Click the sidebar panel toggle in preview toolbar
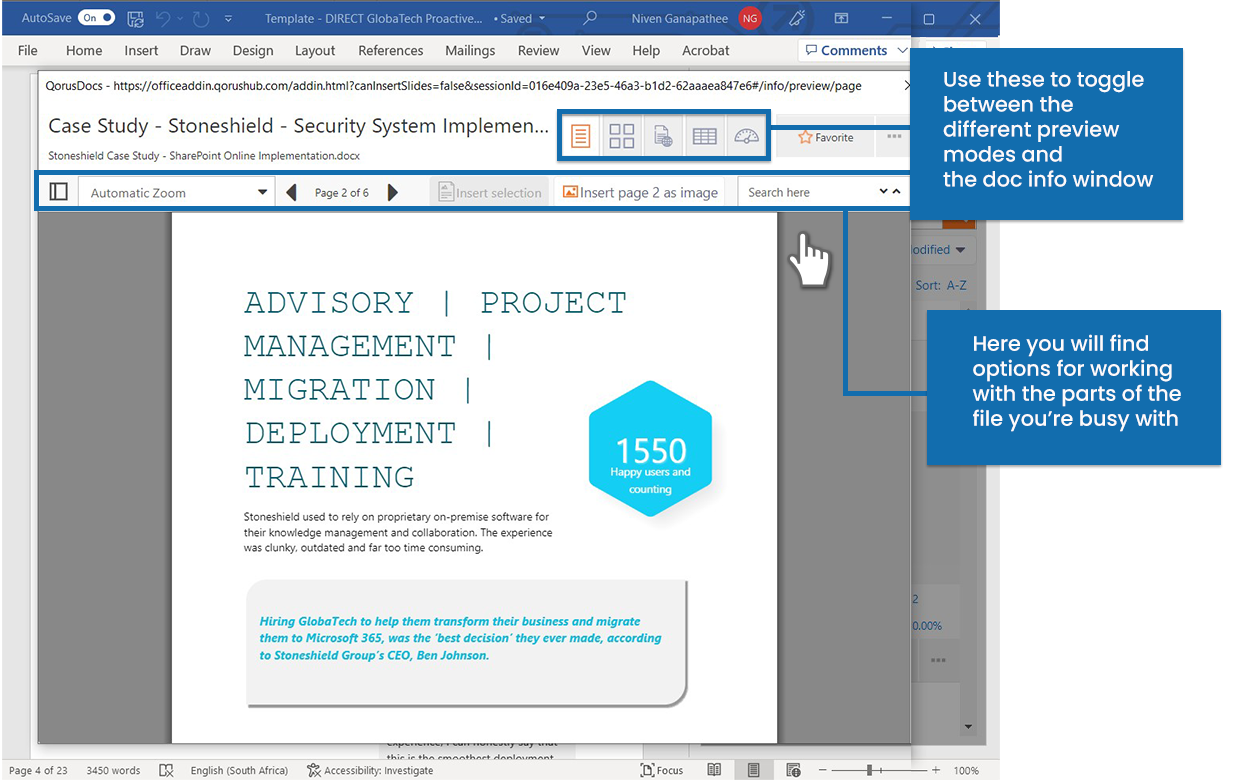 pos(58,191)
